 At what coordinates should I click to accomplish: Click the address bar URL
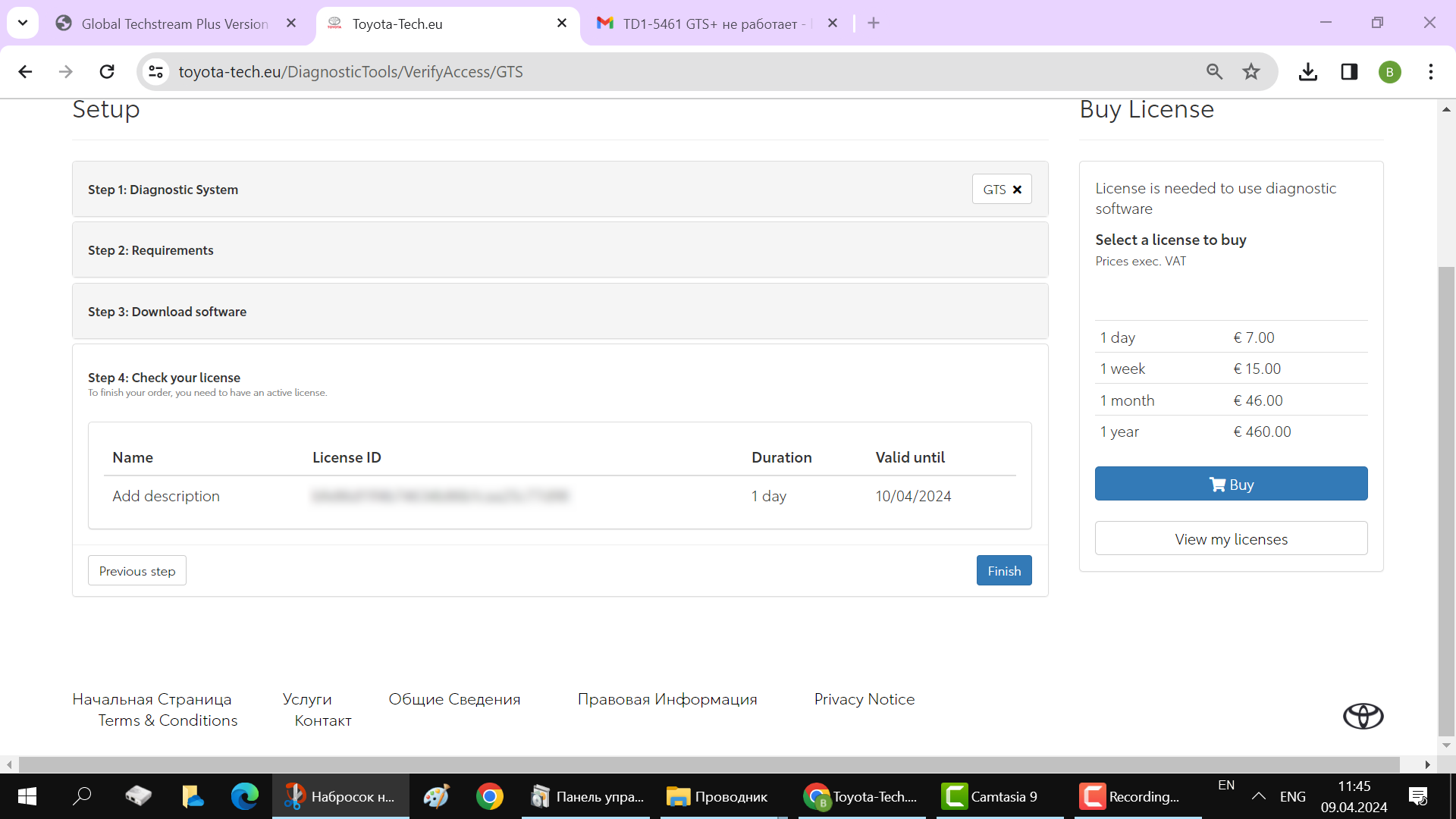350,71
